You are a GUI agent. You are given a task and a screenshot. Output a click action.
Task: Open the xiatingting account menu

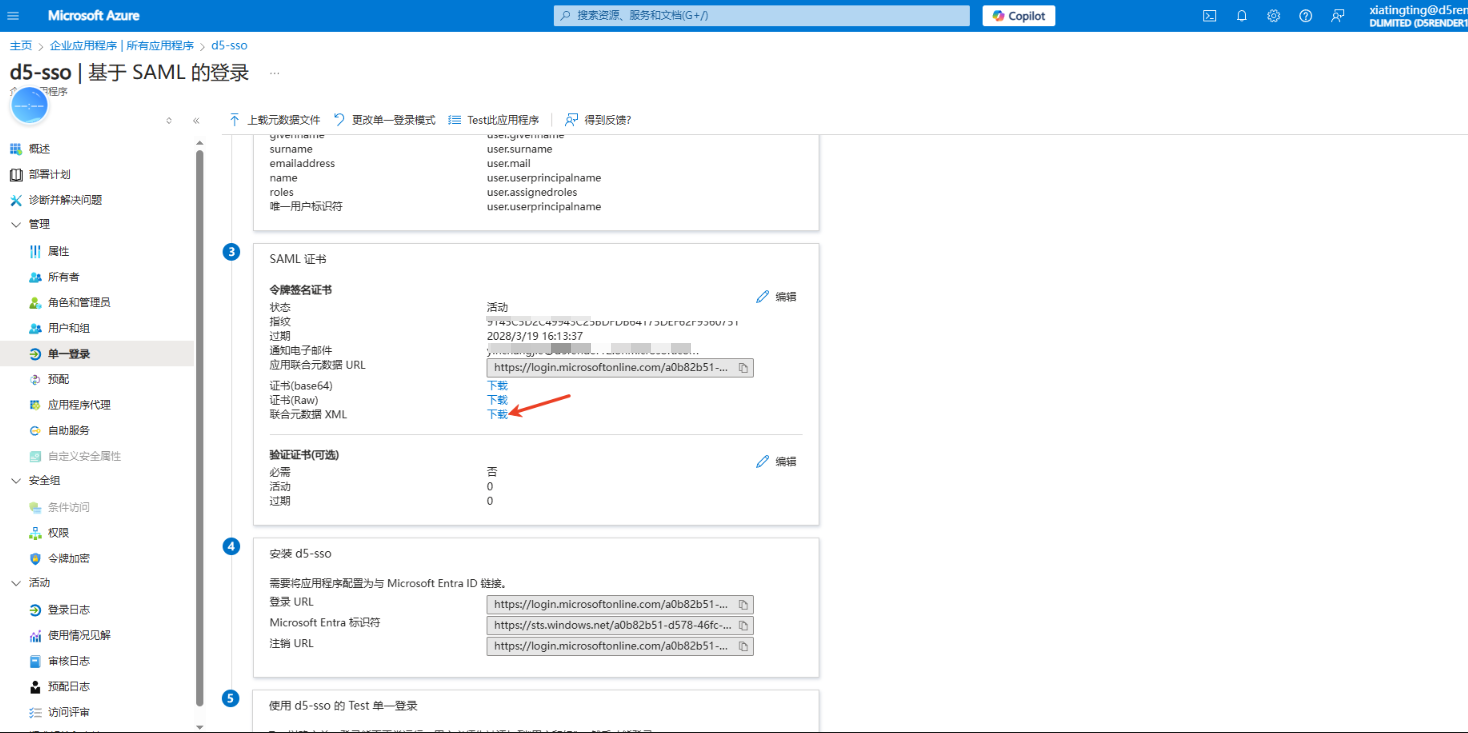(x=1418, y=16)
